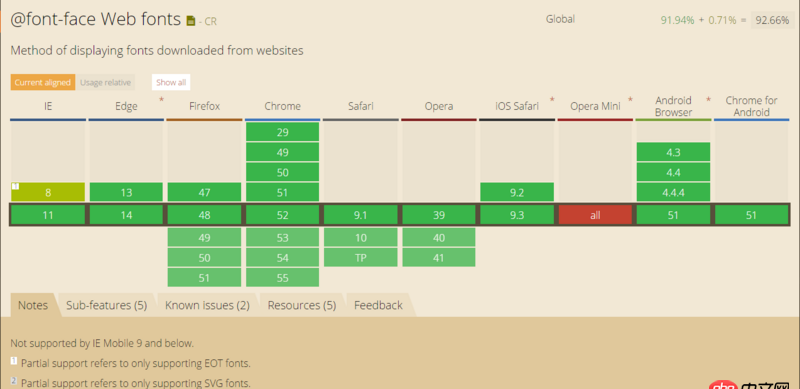Click the Show all button

[171, 82]
